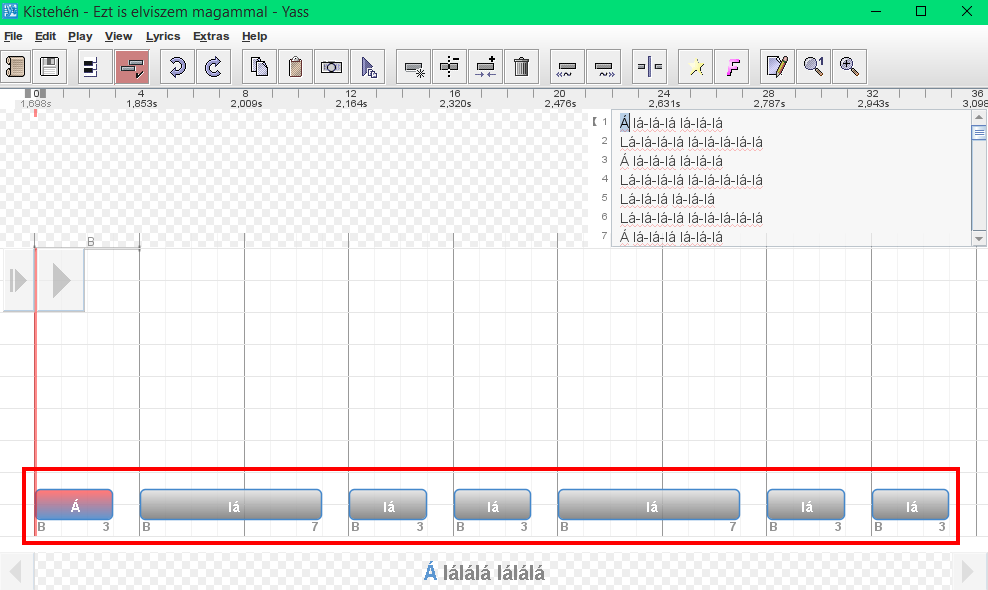Mark note as freestyle with the F icon
Viewport: 988px width, 590px height.
(x=732, y=66)
